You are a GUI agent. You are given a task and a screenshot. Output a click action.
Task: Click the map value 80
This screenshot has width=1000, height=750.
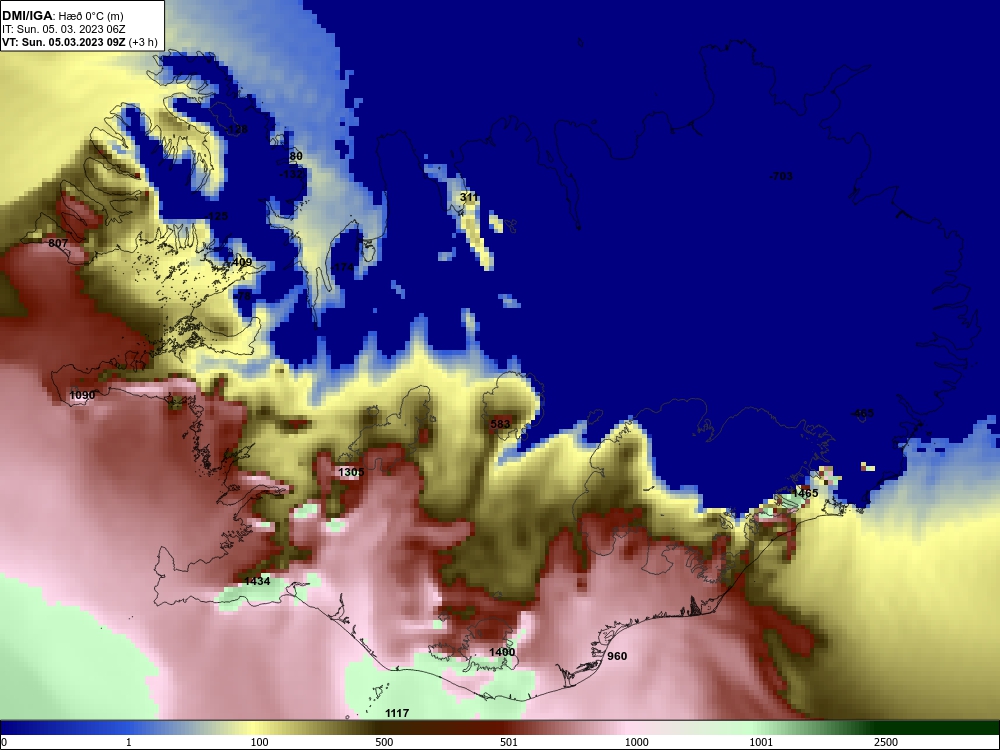pyautogui.click(x=296, y=156)
